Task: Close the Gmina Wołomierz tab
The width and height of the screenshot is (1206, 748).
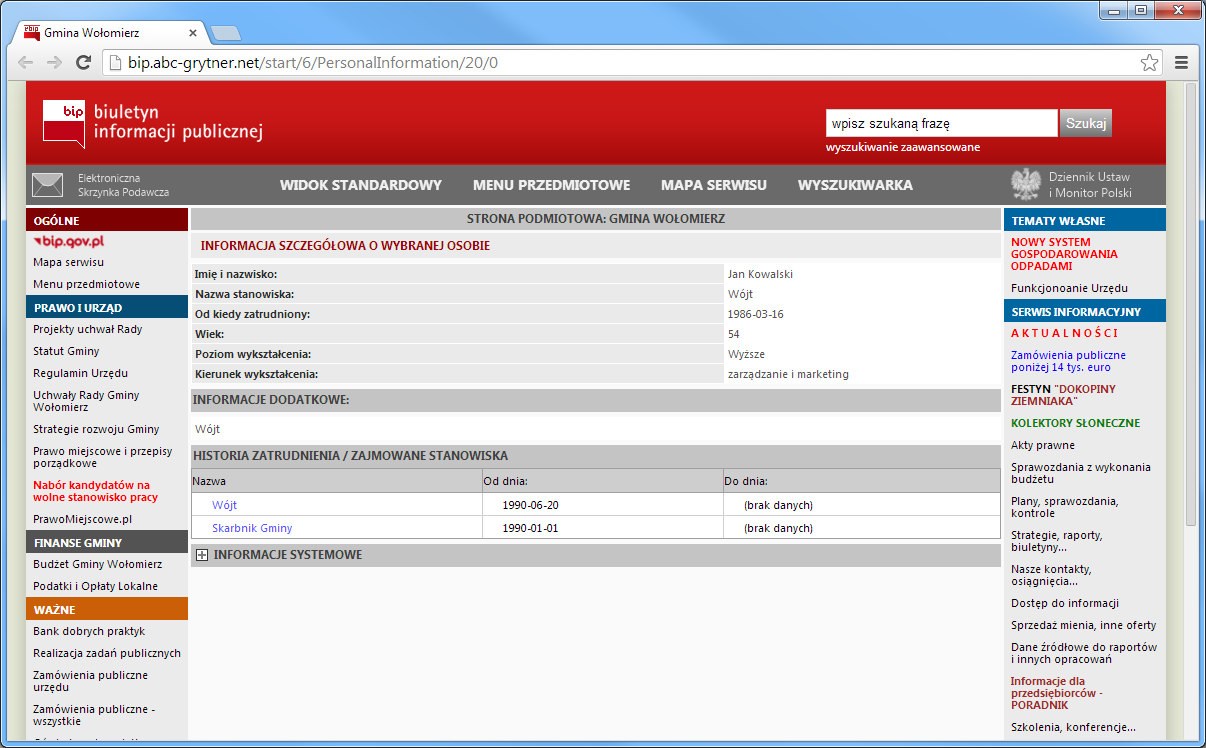Action: click(x=193, y=33)
